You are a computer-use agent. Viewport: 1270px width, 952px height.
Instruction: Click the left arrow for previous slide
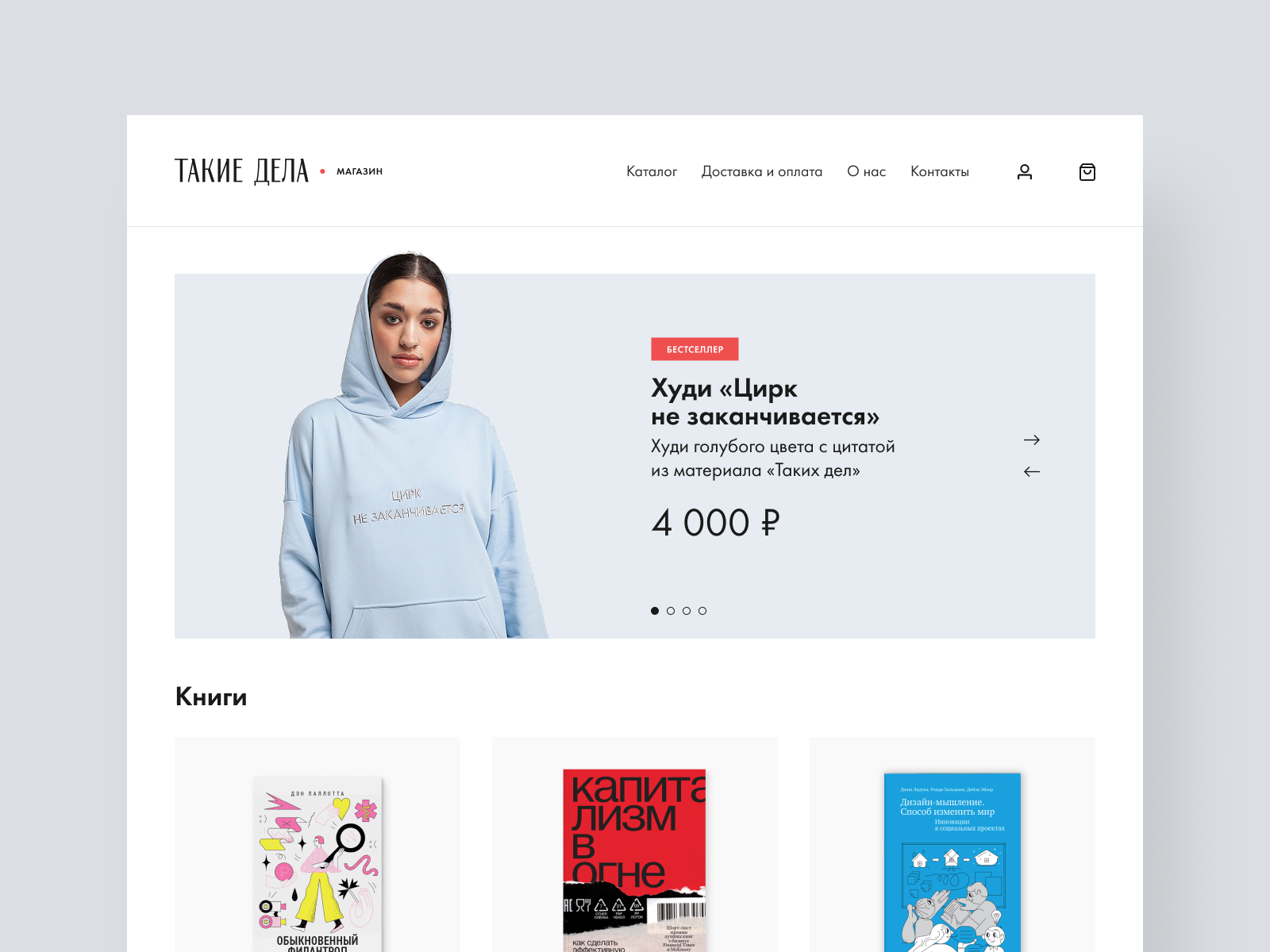click(1032, 471)
